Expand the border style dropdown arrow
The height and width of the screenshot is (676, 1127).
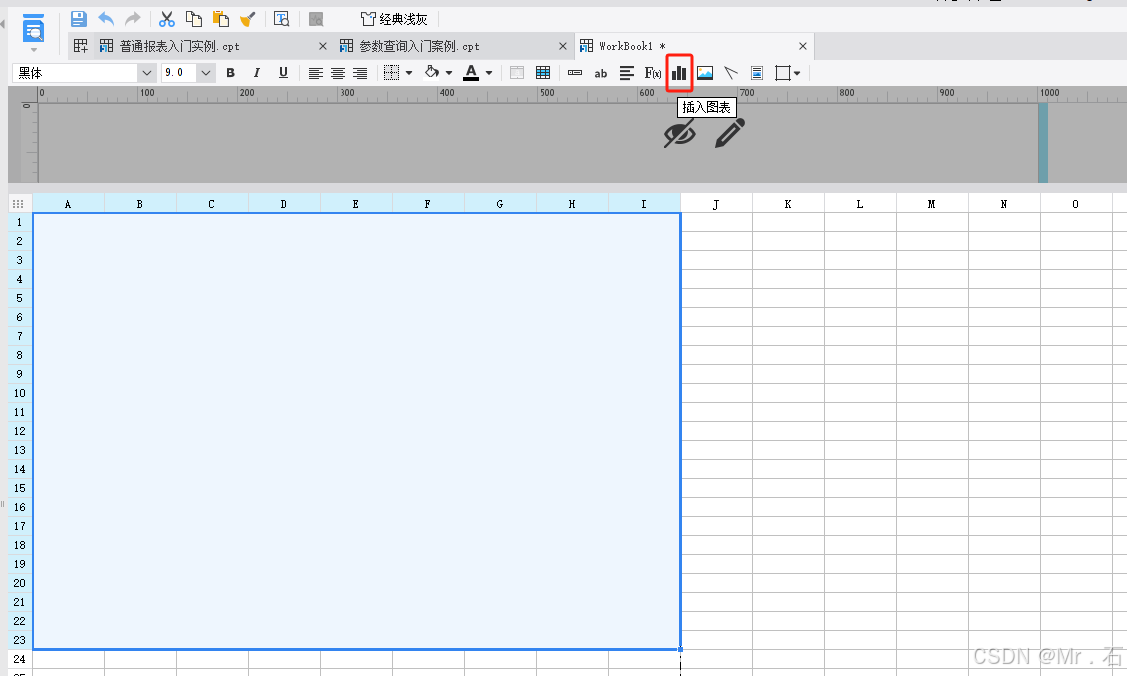pyautogui.click(x=409, y=73)
